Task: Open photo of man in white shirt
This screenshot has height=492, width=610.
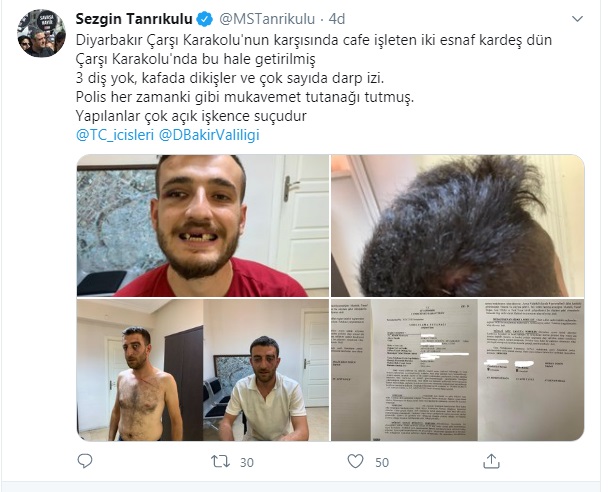Action: pyautogui.click(x=266, y=370)
